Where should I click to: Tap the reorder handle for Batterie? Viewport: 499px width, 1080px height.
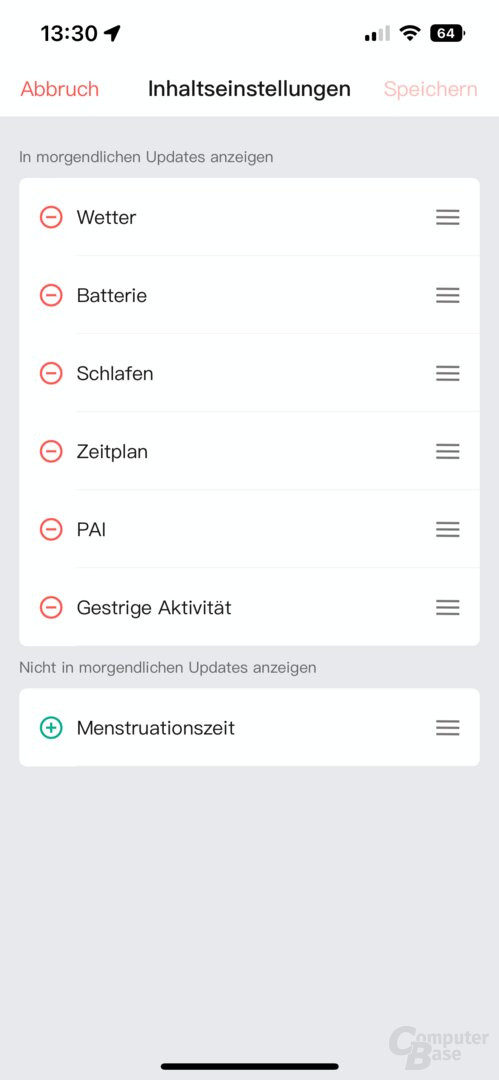pyautogui.click(x=447, y=295)
